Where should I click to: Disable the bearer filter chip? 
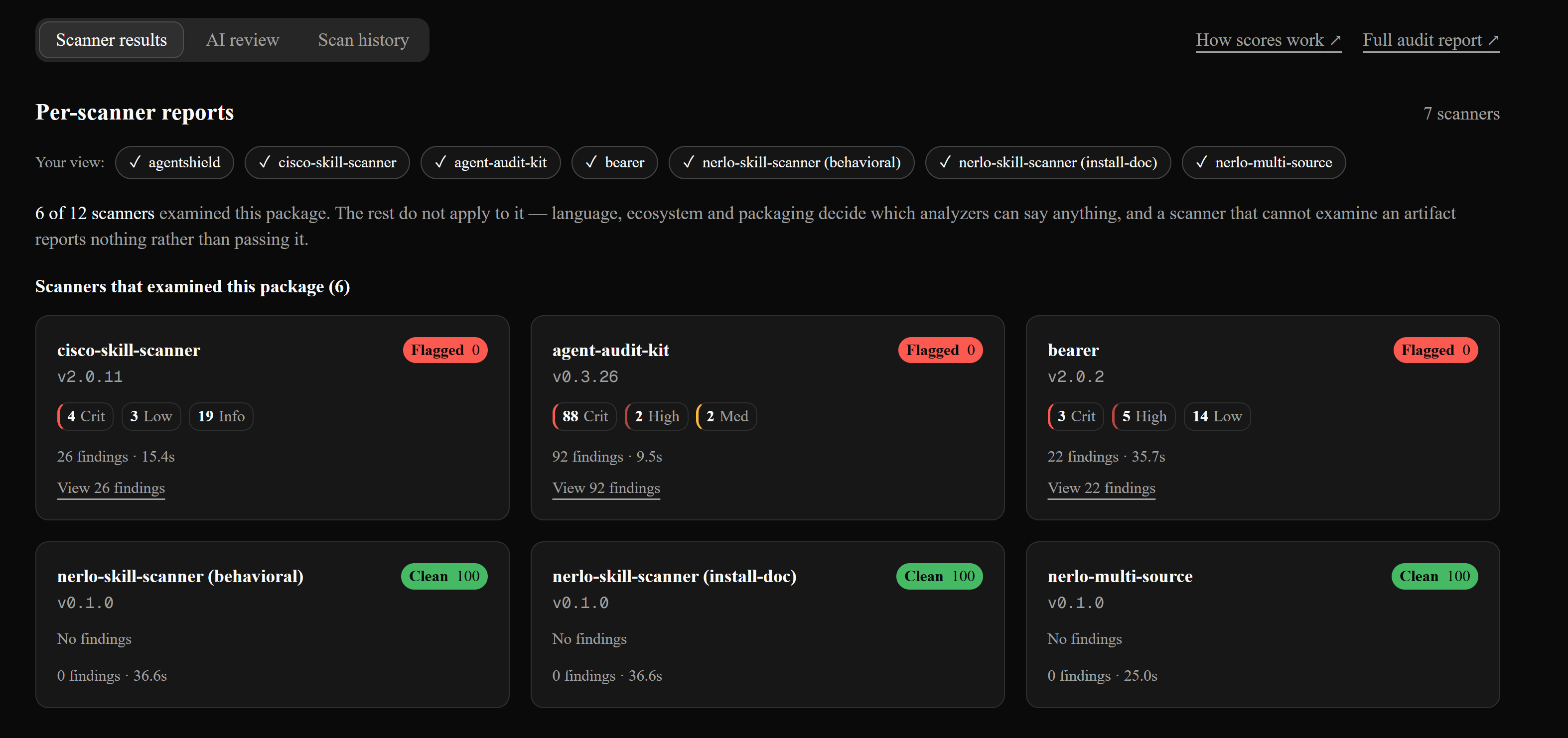(x=614, y=162)
